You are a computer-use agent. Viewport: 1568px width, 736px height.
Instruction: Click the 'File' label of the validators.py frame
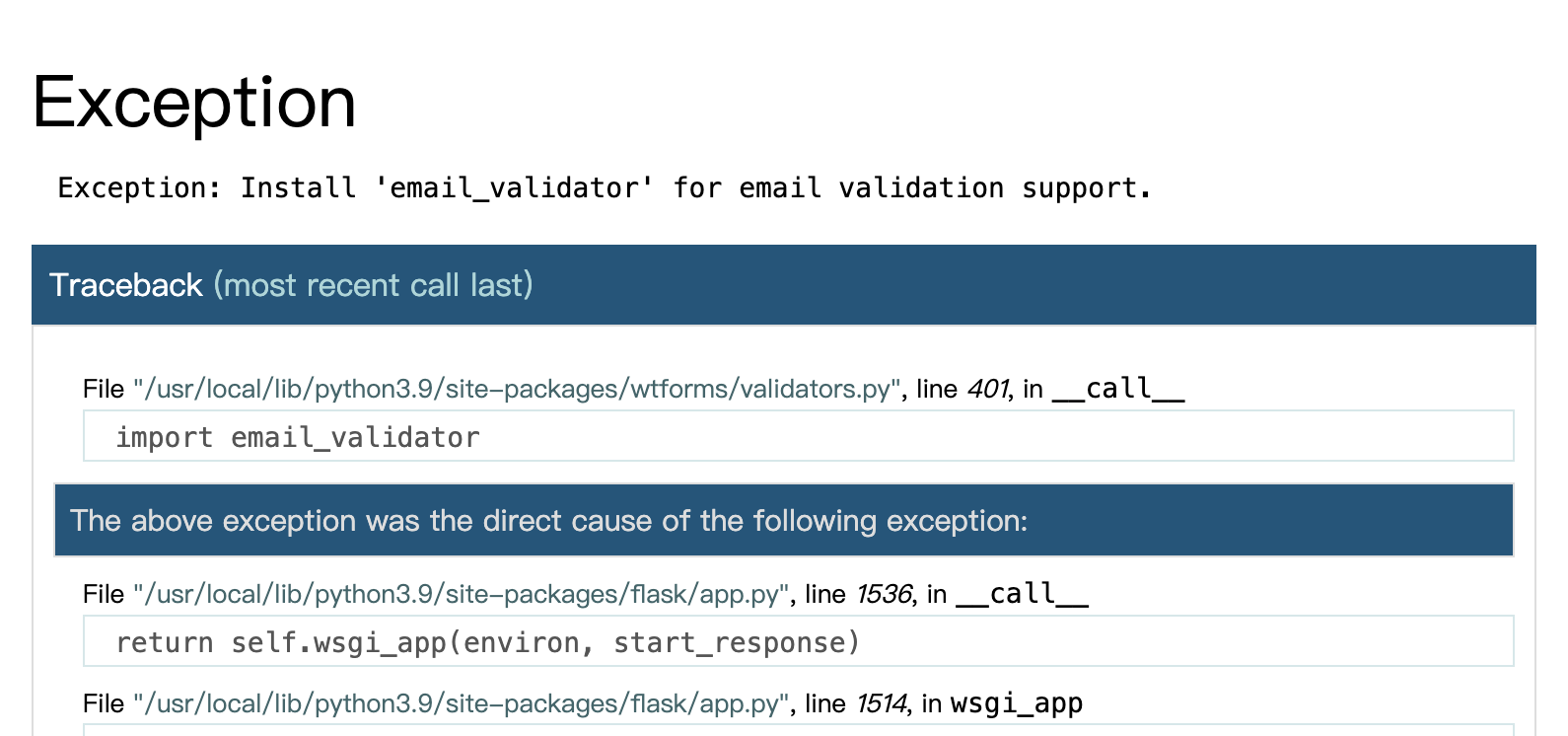pyautogui.click(x=104, y=389)
